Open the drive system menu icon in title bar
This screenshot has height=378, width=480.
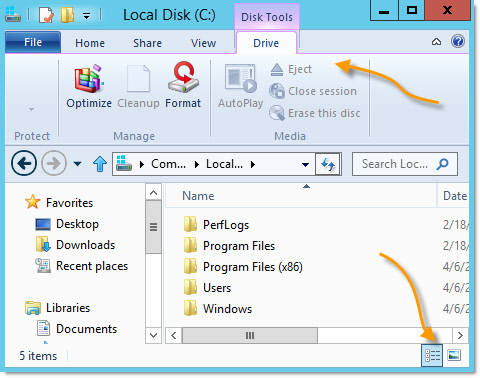tap(13, 15)
